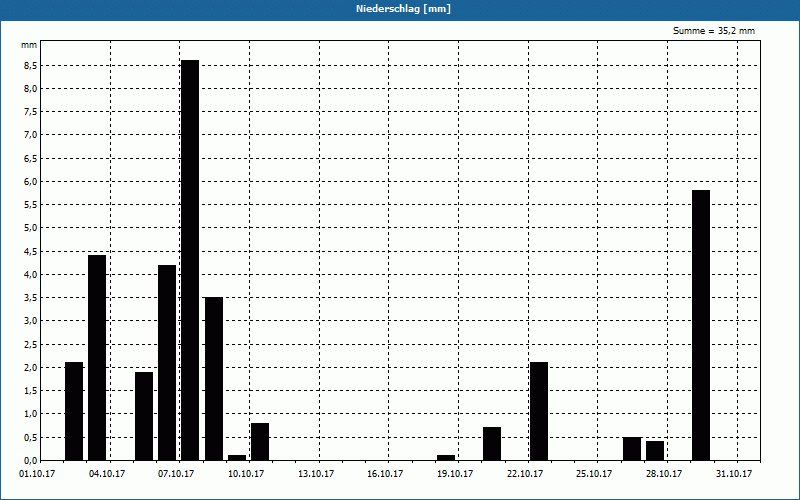Click the 0.5 mm bar near 26.10.17
Viewport: 800px width, 500px height.
632,449
